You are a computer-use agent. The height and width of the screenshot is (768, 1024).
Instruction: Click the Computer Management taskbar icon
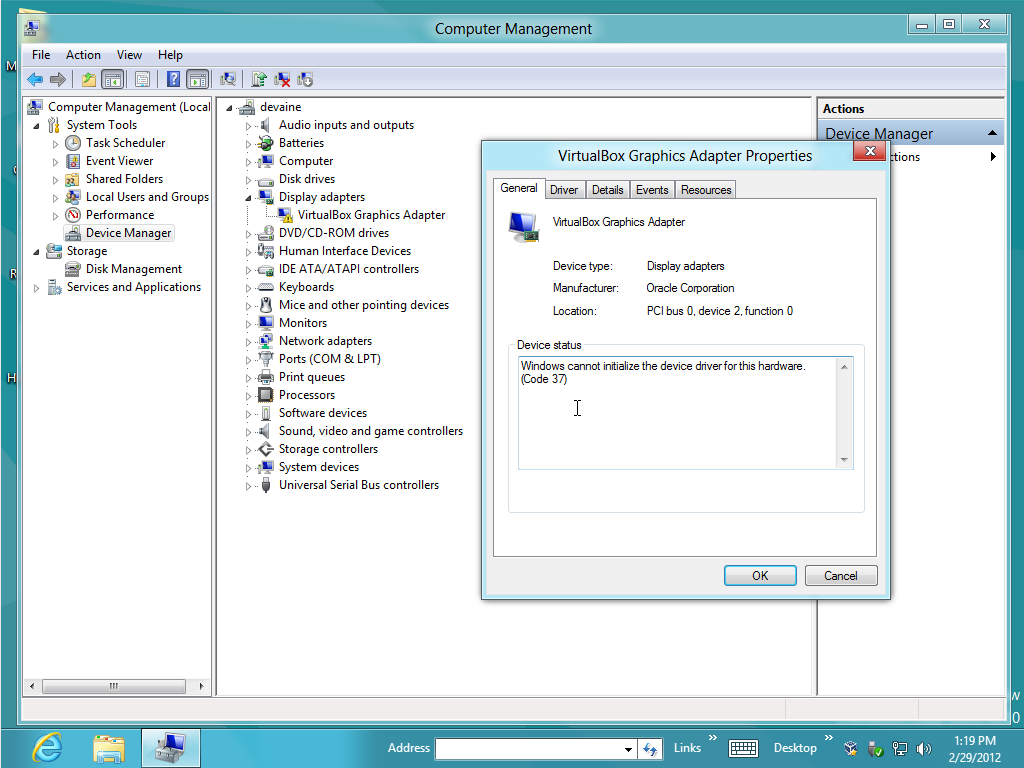point(170,748)
